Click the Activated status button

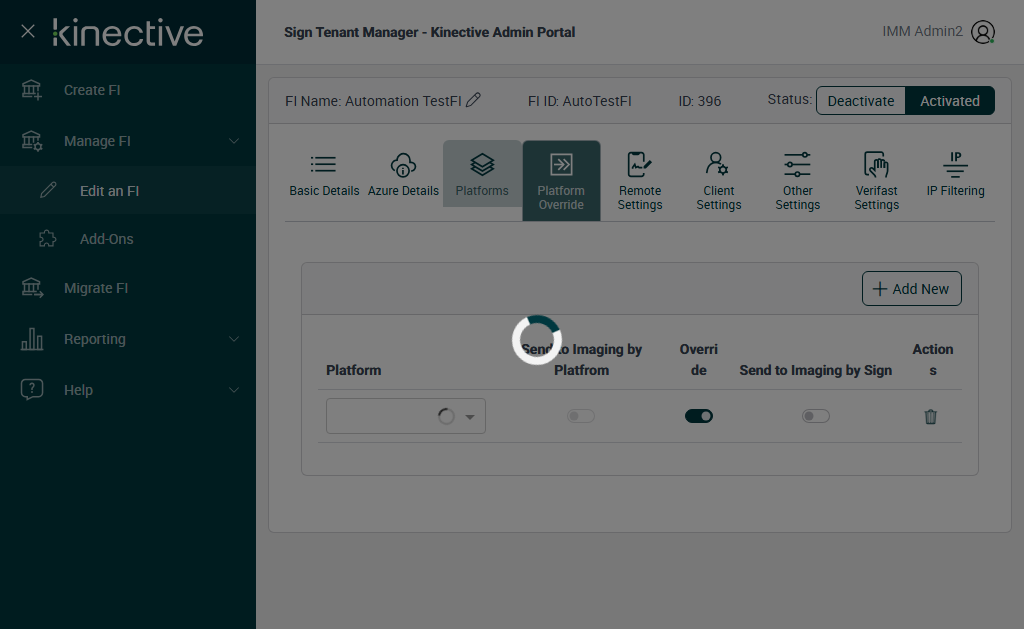click(950, 101)
